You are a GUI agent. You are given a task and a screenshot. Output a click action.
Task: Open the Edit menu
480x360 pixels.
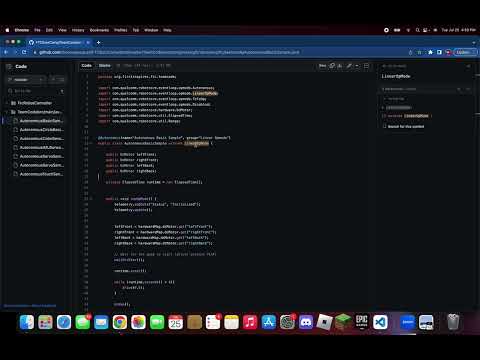tap(49, 30)
